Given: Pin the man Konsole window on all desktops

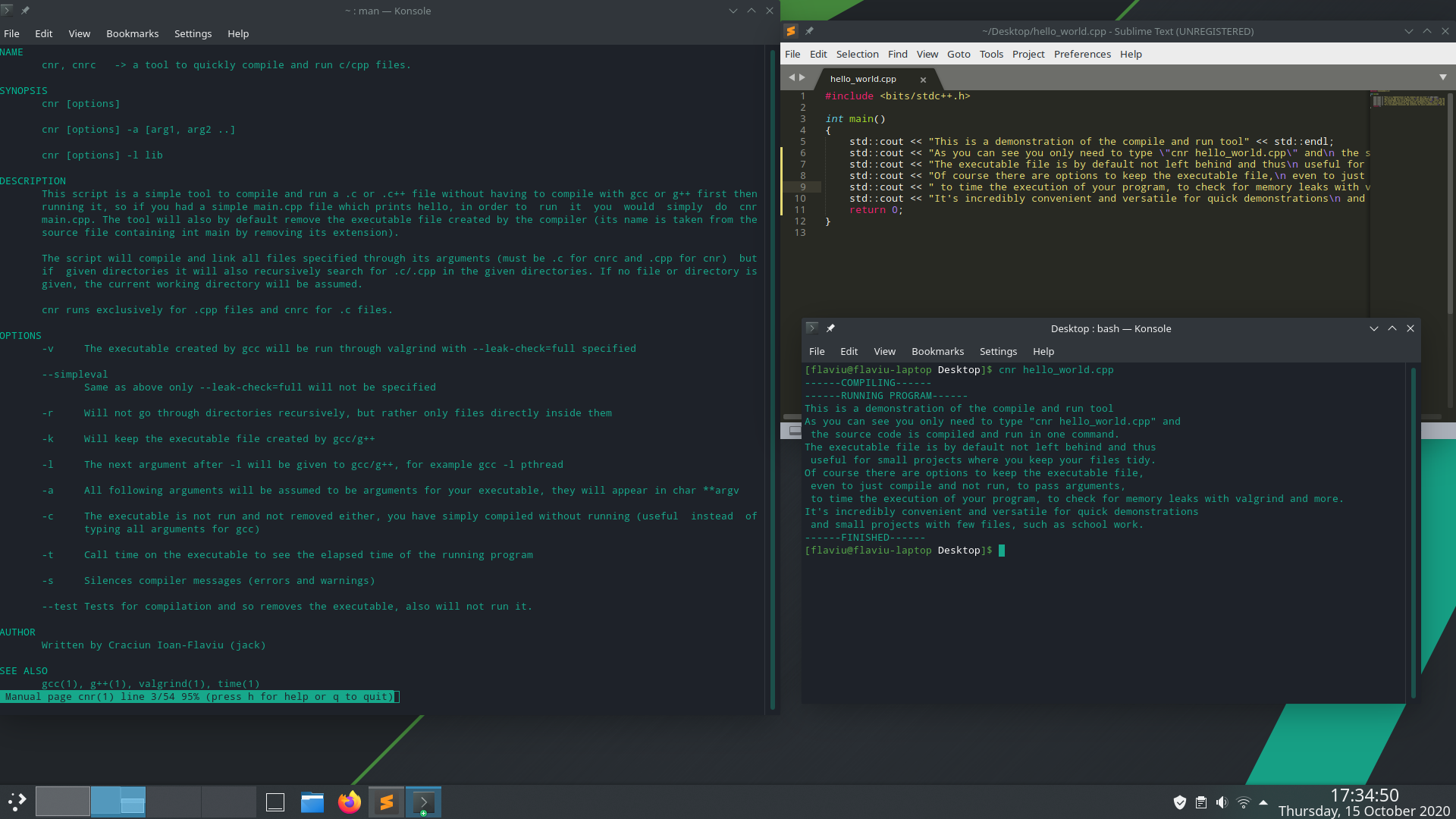Looking at the screenshot, I should 25,11.
